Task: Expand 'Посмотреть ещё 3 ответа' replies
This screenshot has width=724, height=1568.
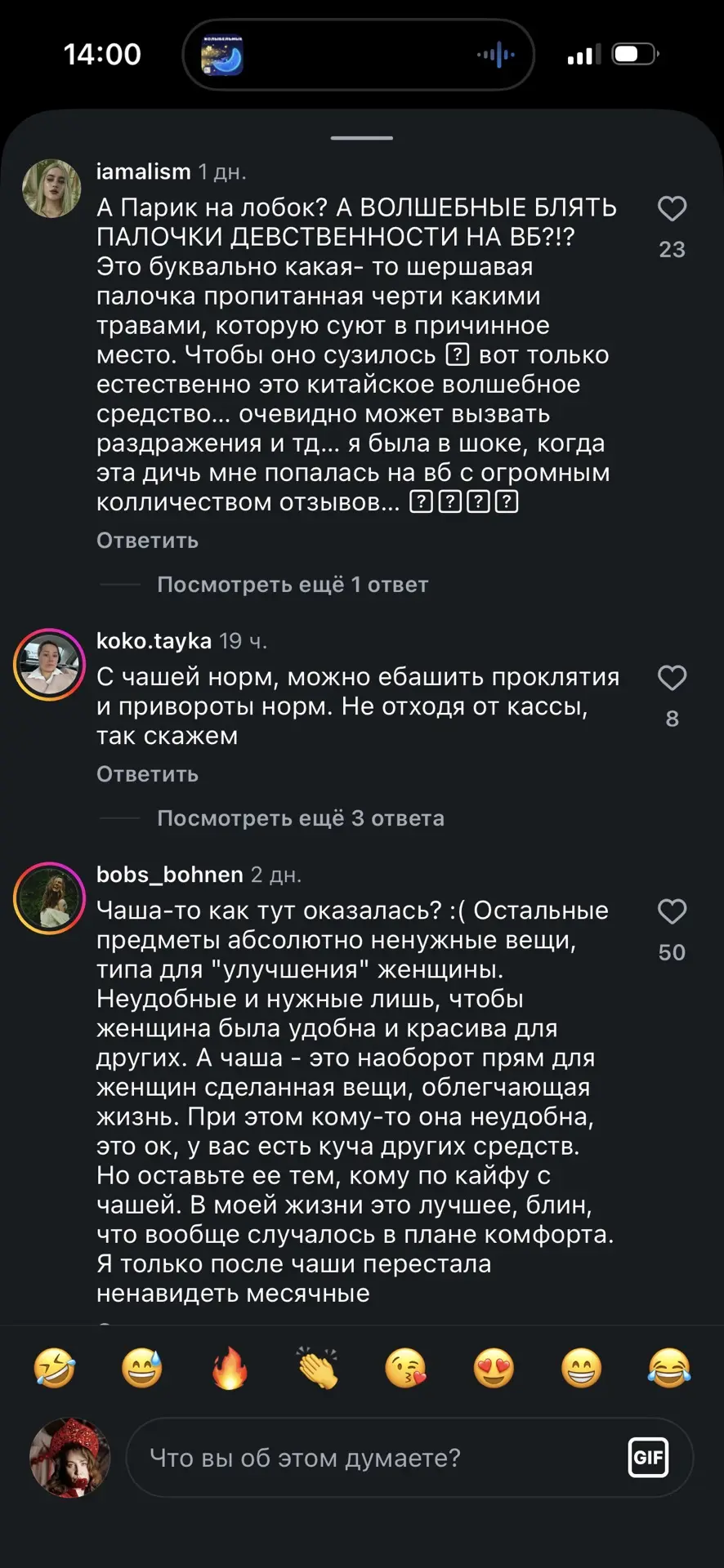Action: [301, 818]
